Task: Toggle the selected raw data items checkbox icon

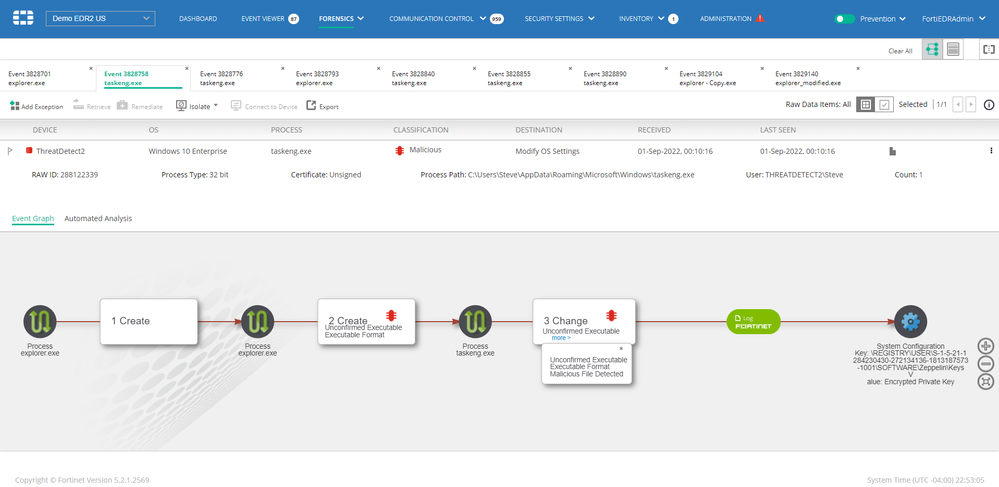Action: pos(884,105)
